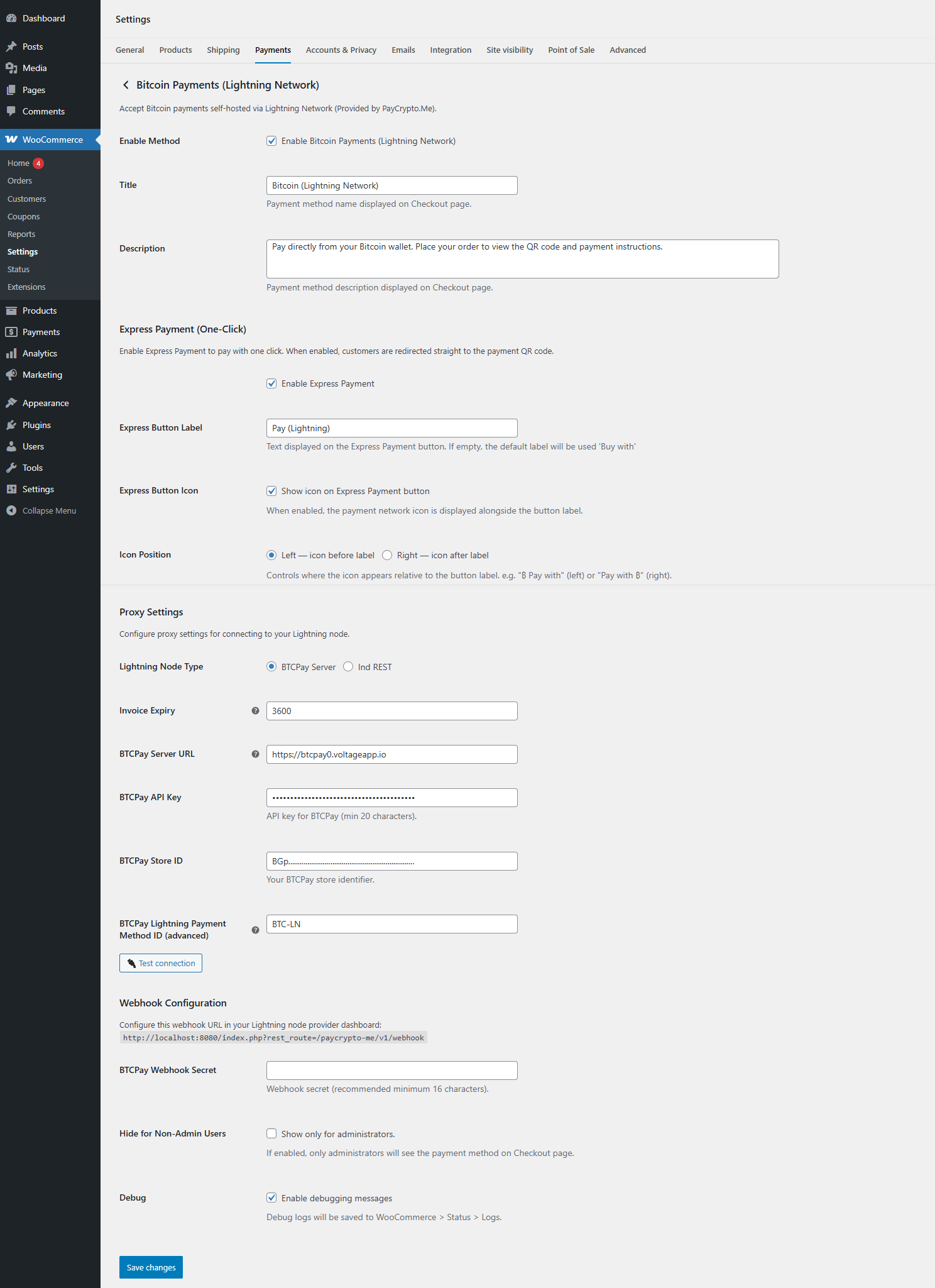Click the BTCPay API Key field

coord(392,798)
